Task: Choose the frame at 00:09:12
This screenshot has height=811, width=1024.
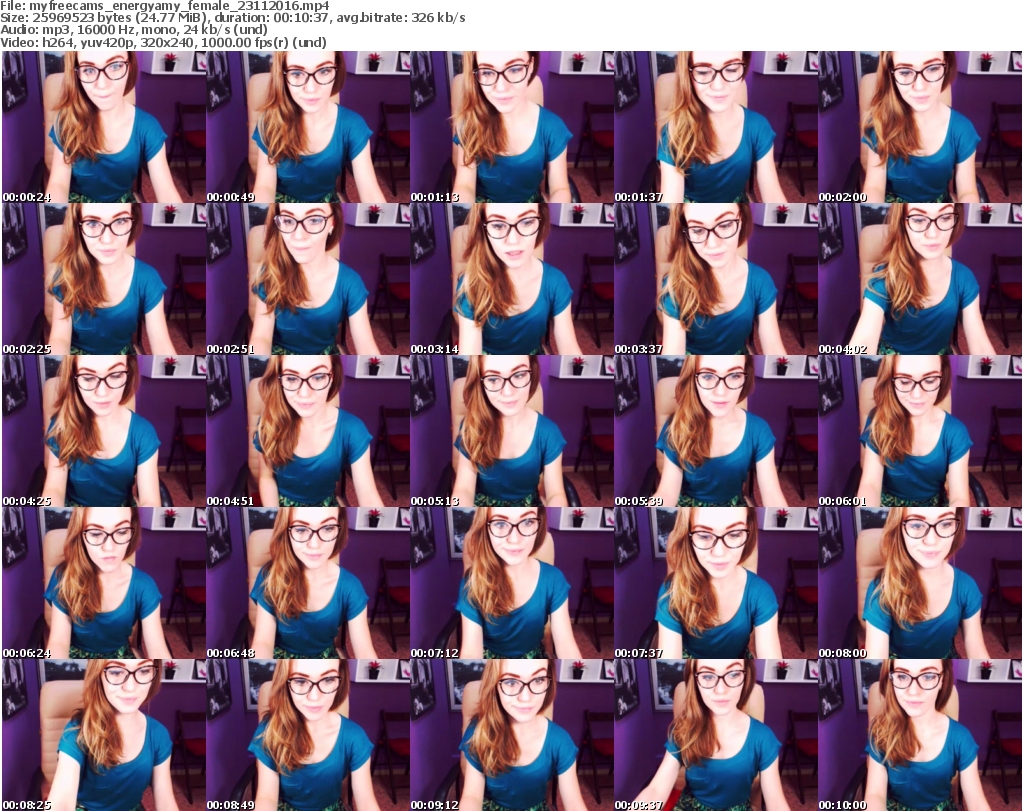Action: [511, 735]
